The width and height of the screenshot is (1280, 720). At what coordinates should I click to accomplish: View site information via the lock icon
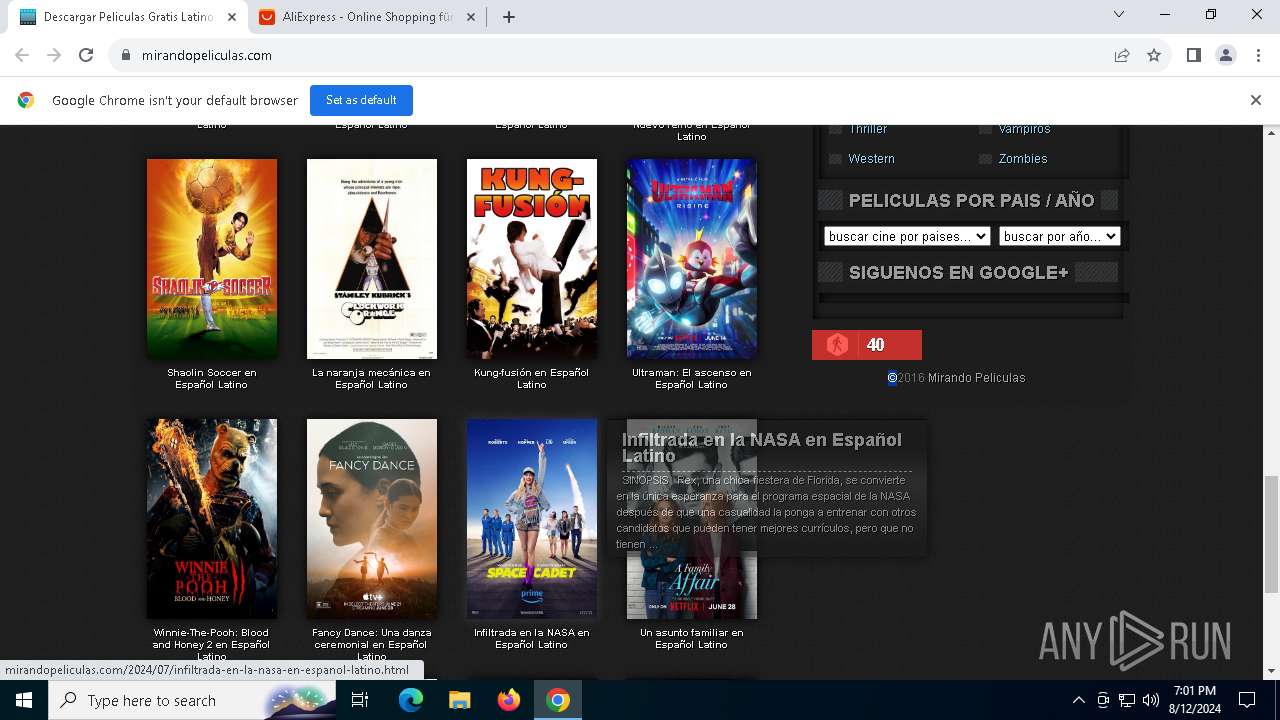pos(126,55)
